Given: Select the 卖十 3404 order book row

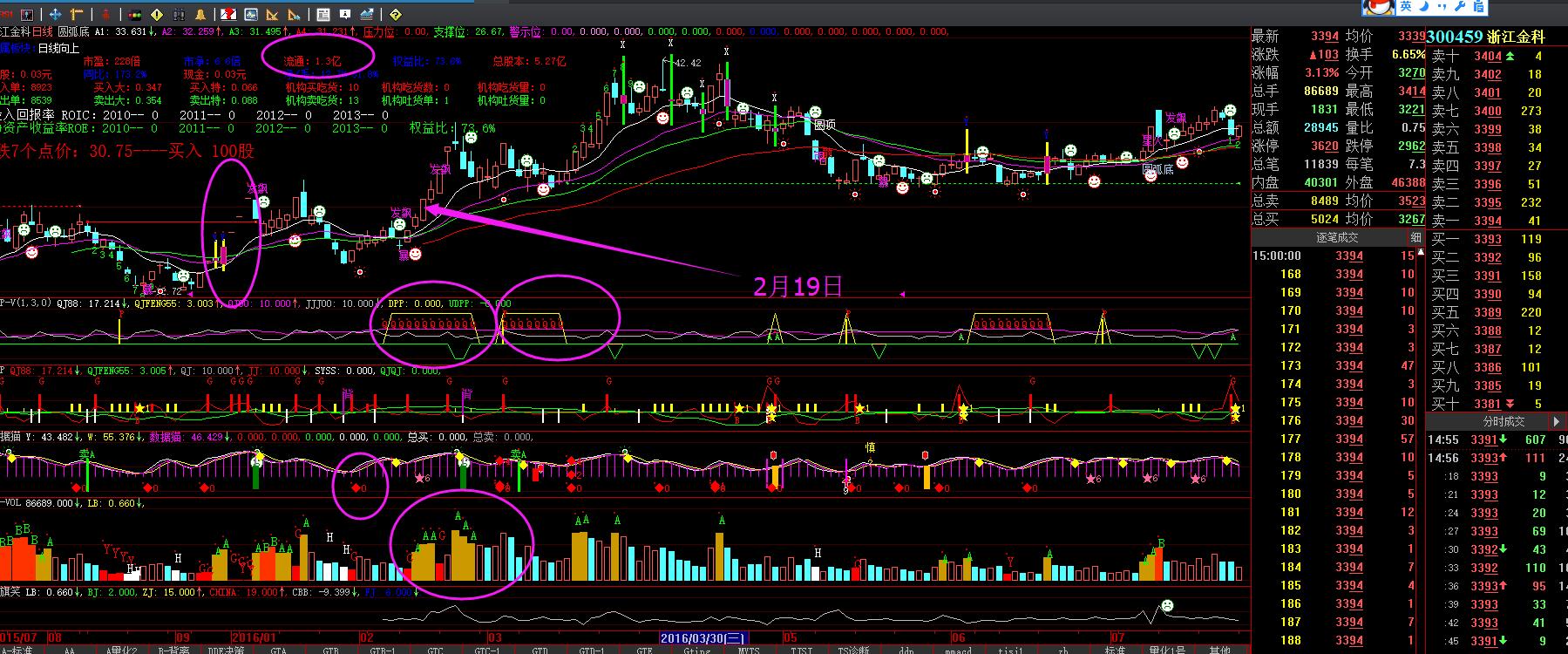Looking at the screenshot, I should click(x=1497, y=56).
